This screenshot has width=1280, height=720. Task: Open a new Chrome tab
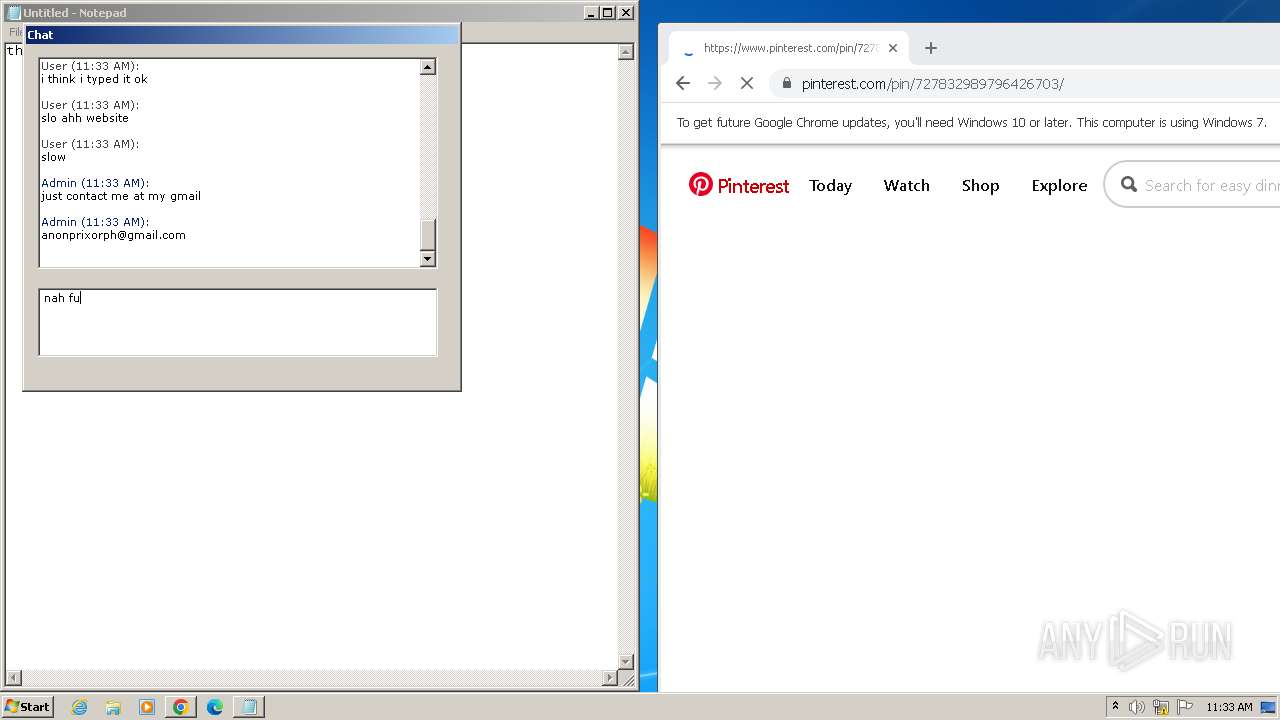click(x=931, y=48)
